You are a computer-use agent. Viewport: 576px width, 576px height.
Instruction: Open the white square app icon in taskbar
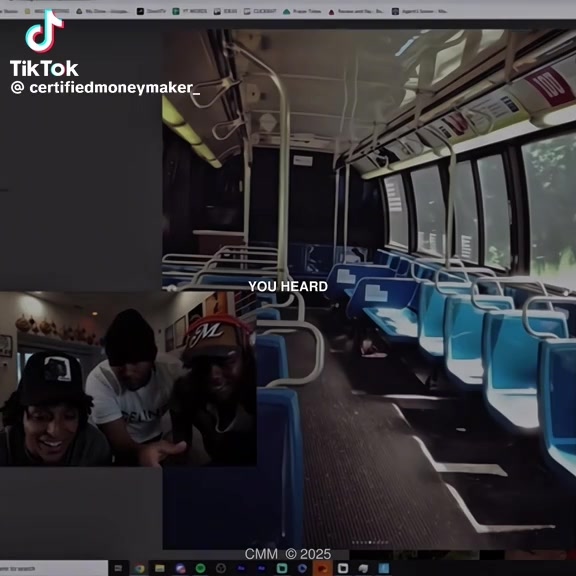click(343, 568)
